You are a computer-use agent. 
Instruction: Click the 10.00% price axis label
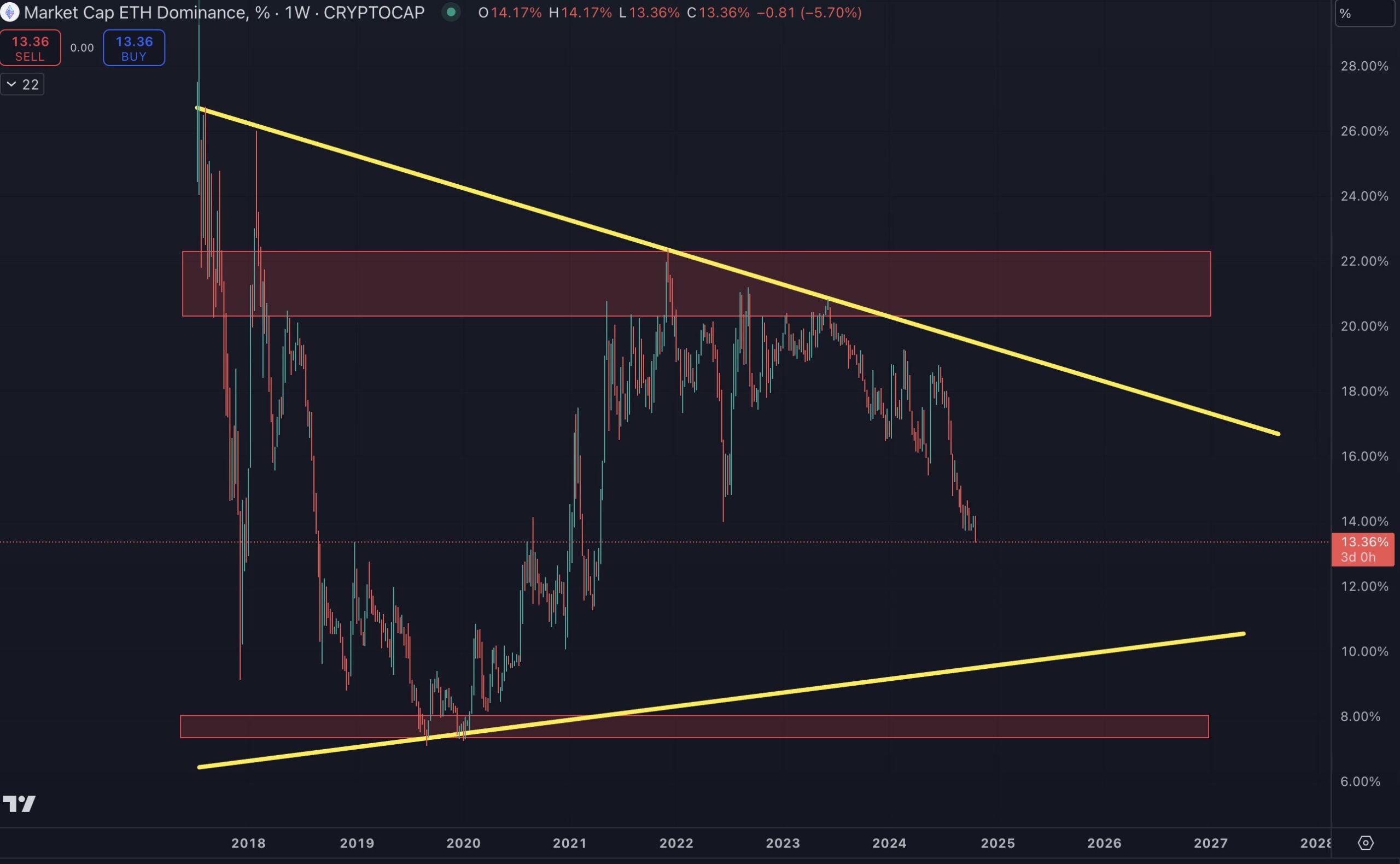[1364, 651]
